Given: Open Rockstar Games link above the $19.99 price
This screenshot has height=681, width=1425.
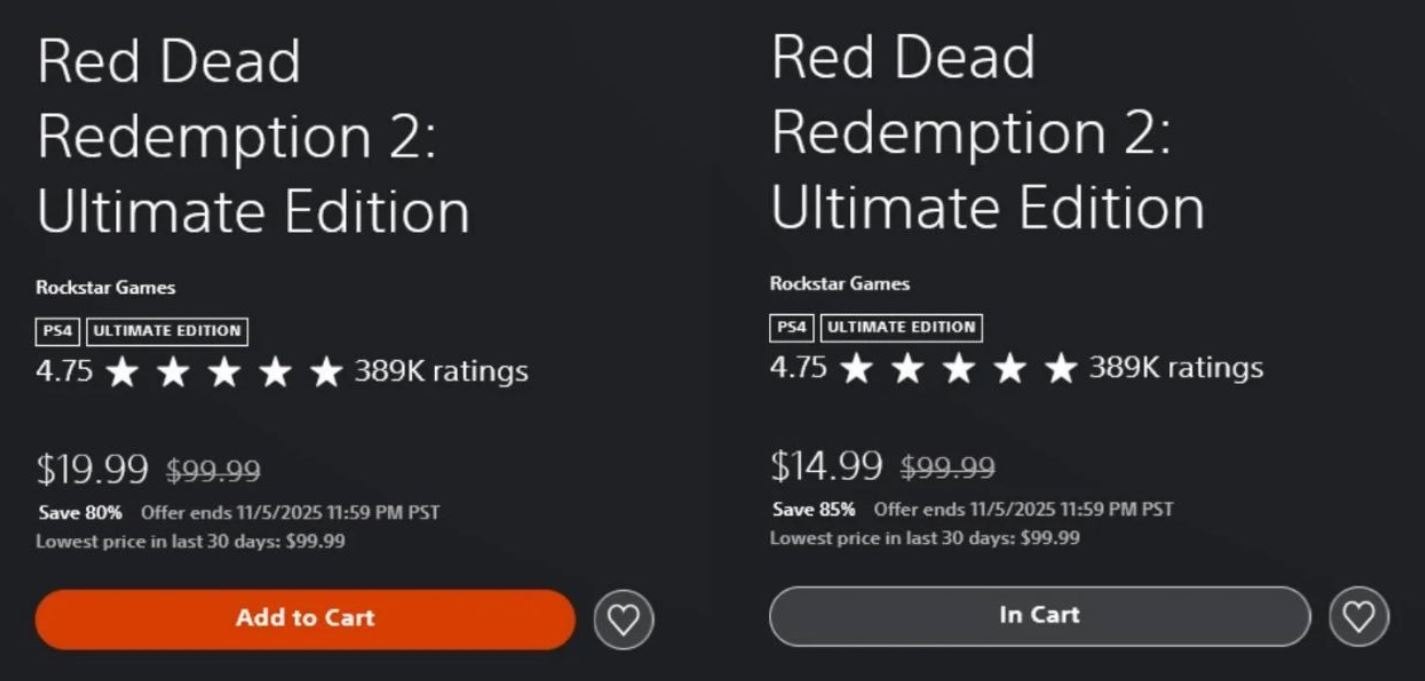Looking at the screenshot, I should tap(105, 288).
